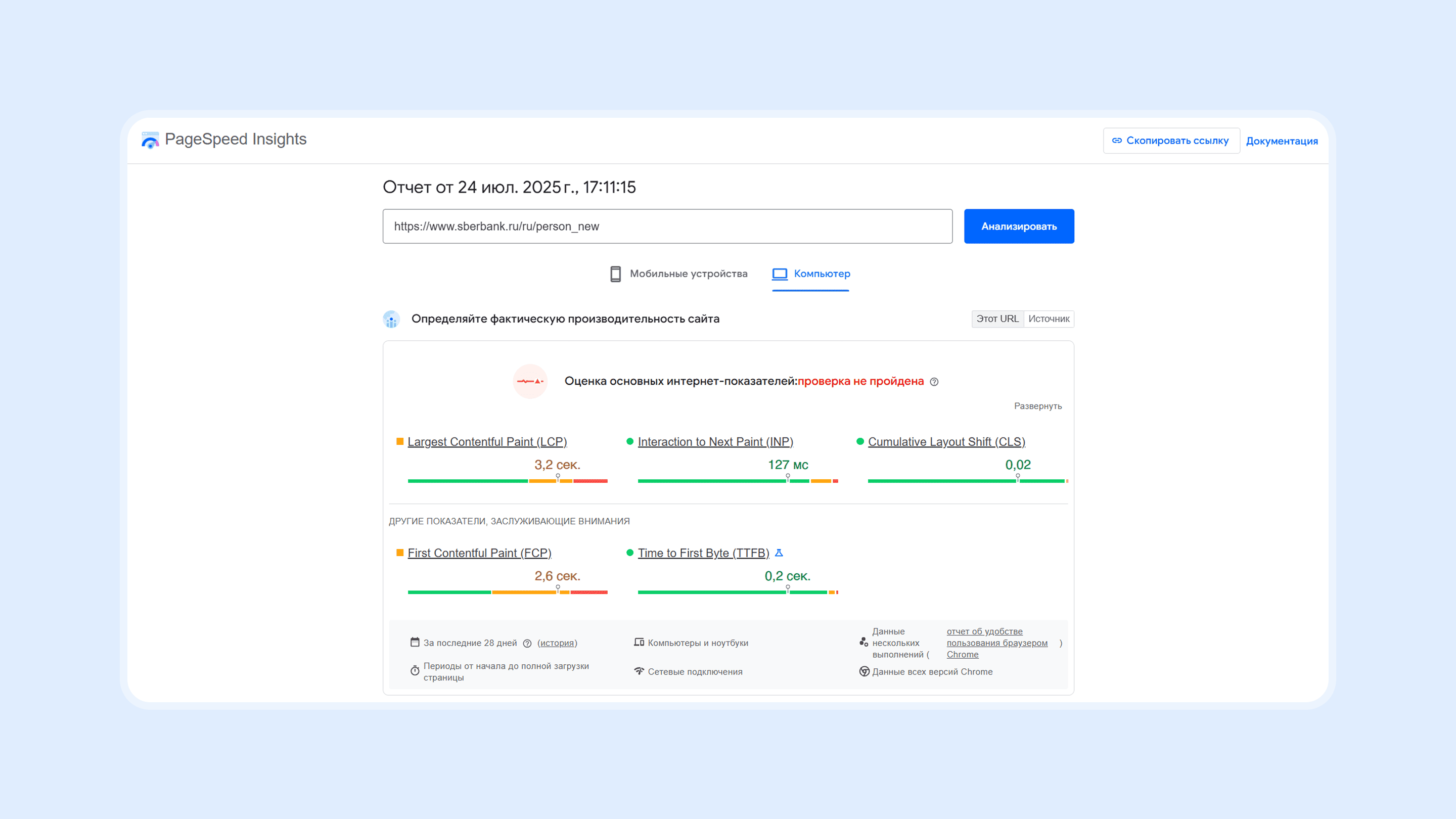Click the TTFB value 0,2 сек.
The image size is (1456, 819).
[787, 576]
